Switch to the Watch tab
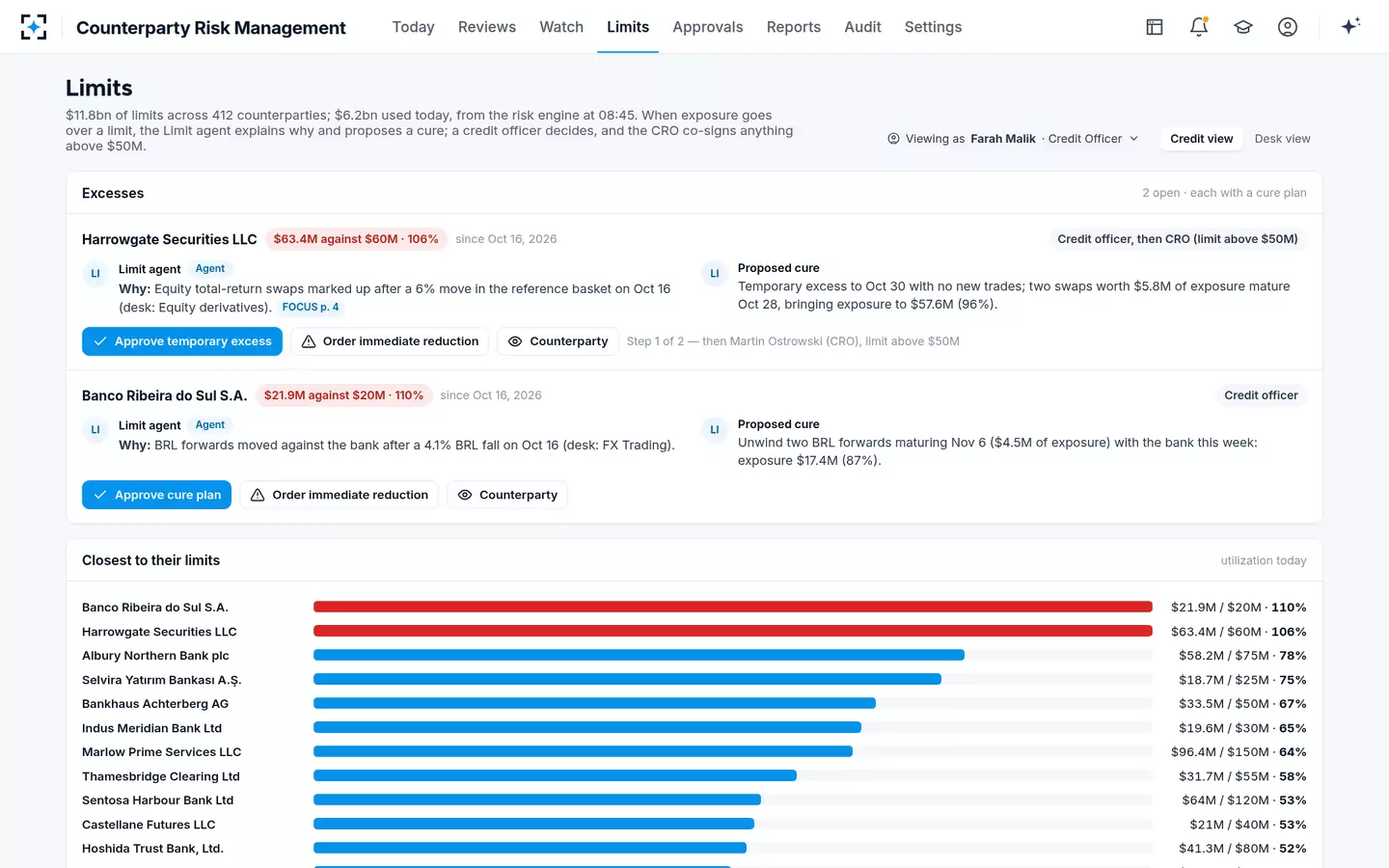 [561, 27]
